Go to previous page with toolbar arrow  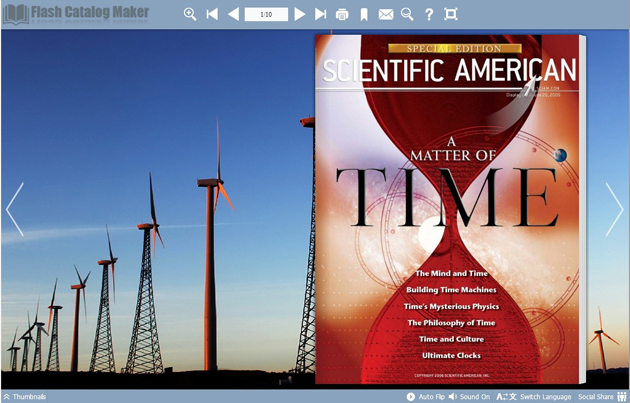pyautogui.click(x=233, y=14)
